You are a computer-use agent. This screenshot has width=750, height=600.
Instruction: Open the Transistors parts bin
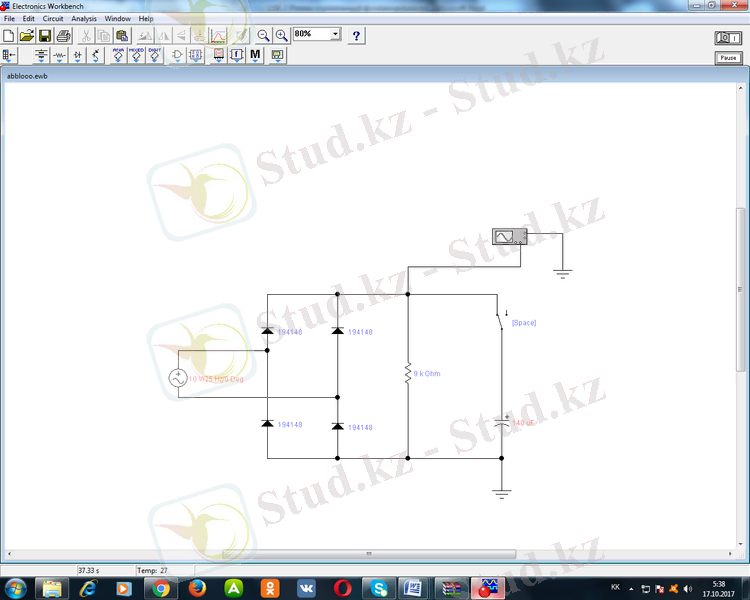pos(96,56)
